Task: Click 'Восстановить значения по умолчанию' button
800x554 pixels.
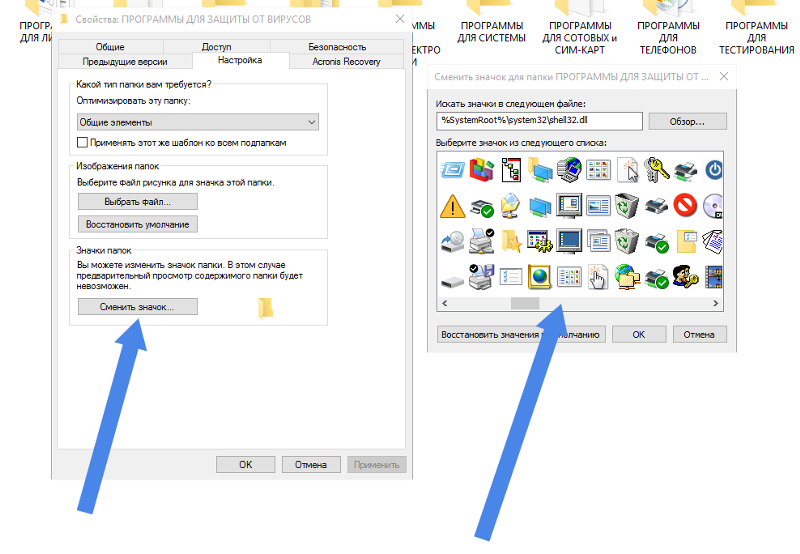Action: pos(521,335)
